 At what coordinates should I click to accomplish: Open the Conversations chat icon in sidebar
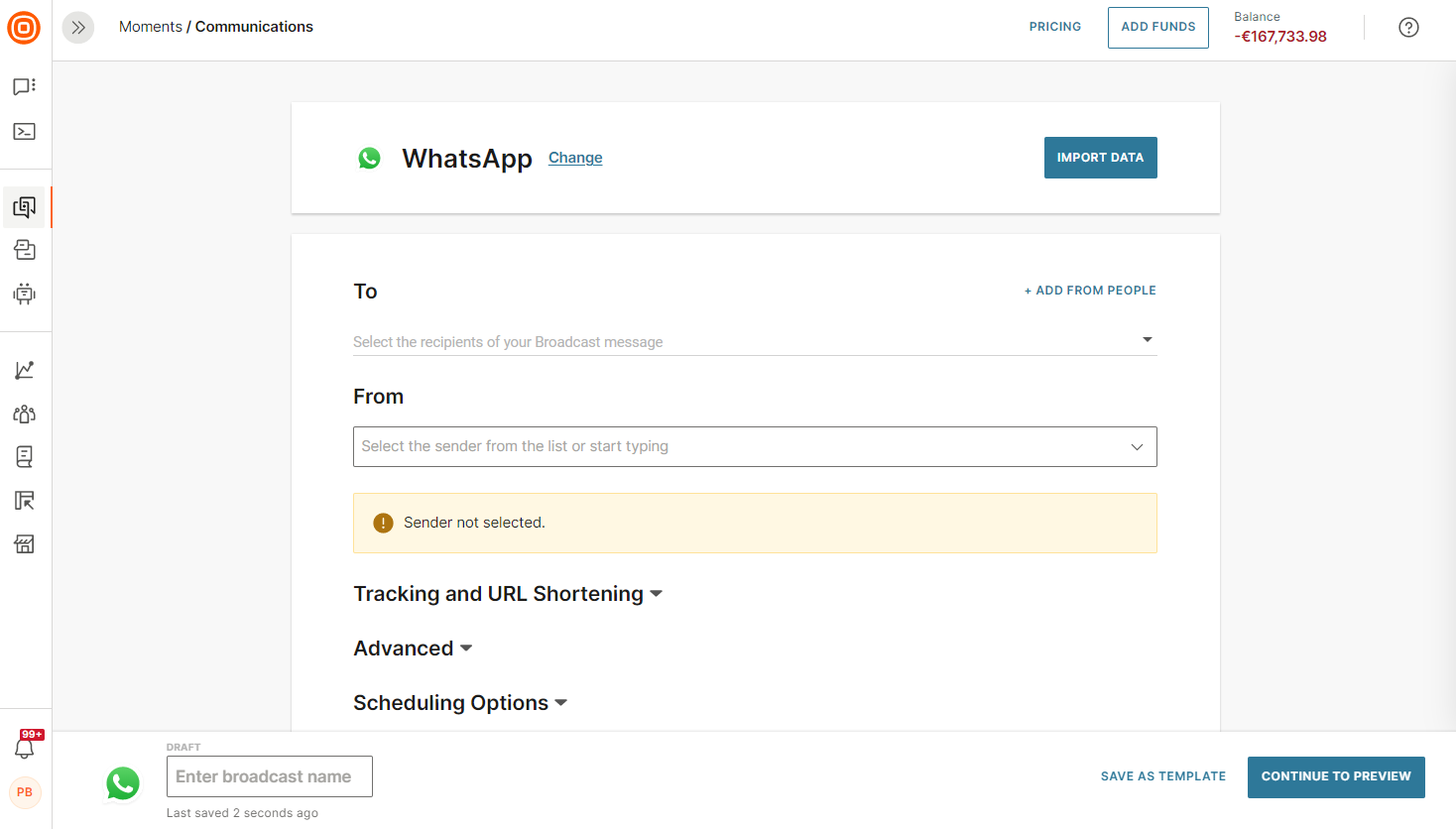coord(25,87)
